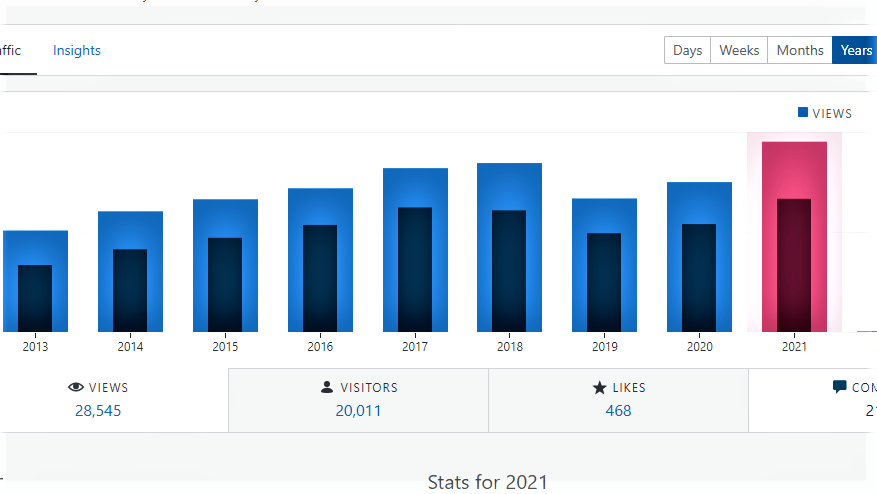Select the Years view button
Image resolution: width=877 pixels, height=494 pixels.
(855, 51)
